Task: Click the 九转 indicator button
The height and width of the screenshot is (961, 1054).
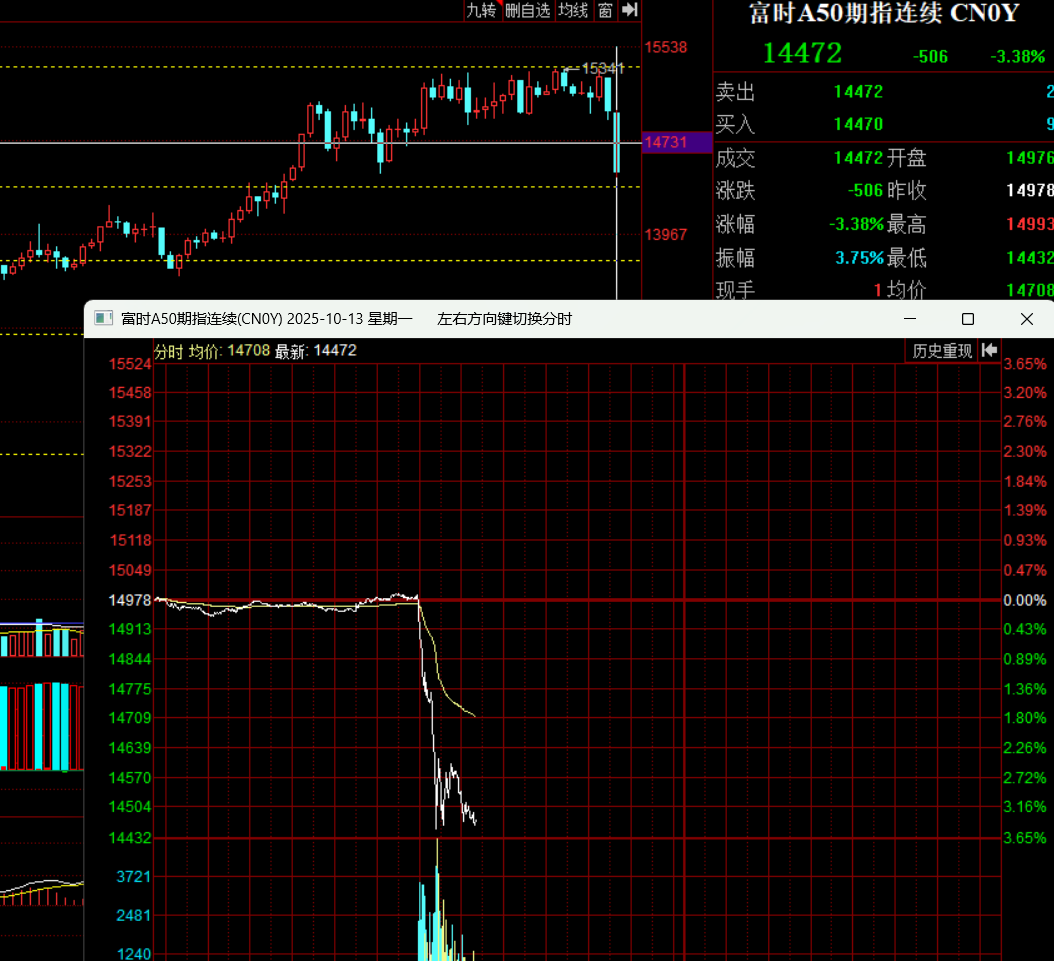Action: pyautogui.click(x=481, y=10)
